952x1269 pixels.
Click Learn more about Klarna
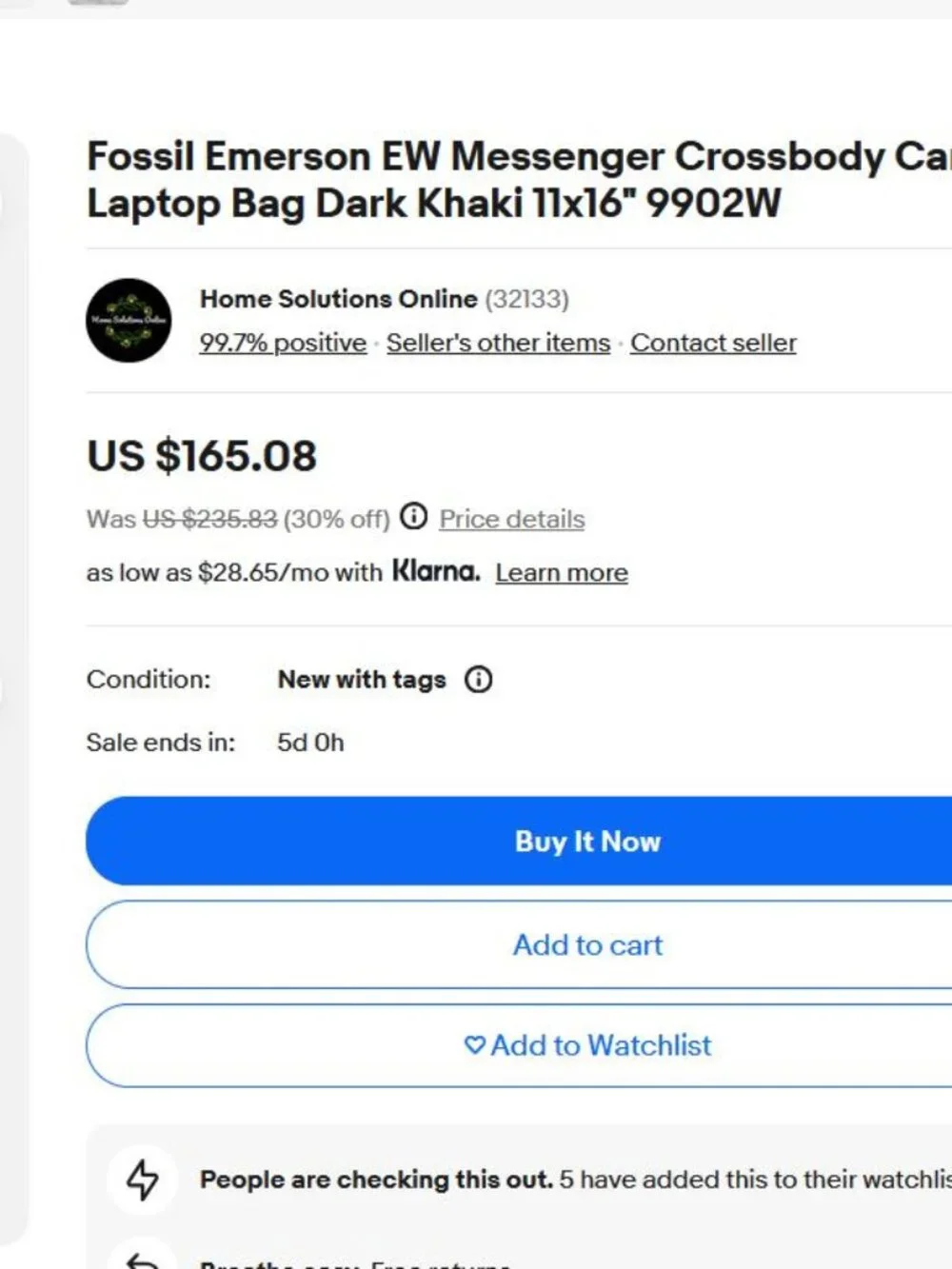562,572
